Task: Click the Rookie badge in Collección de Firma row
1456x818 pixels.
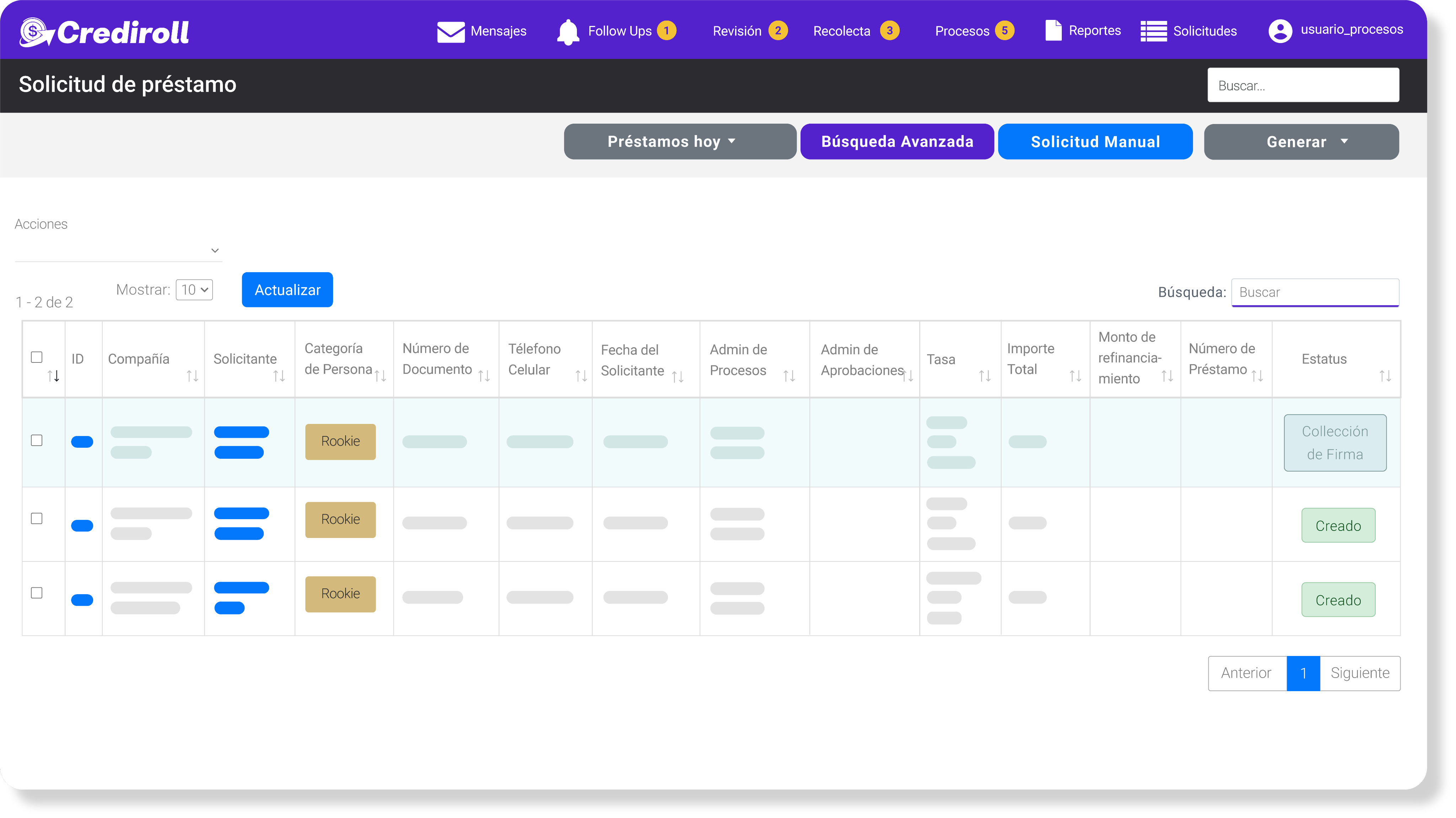Action: coord(340,442)
